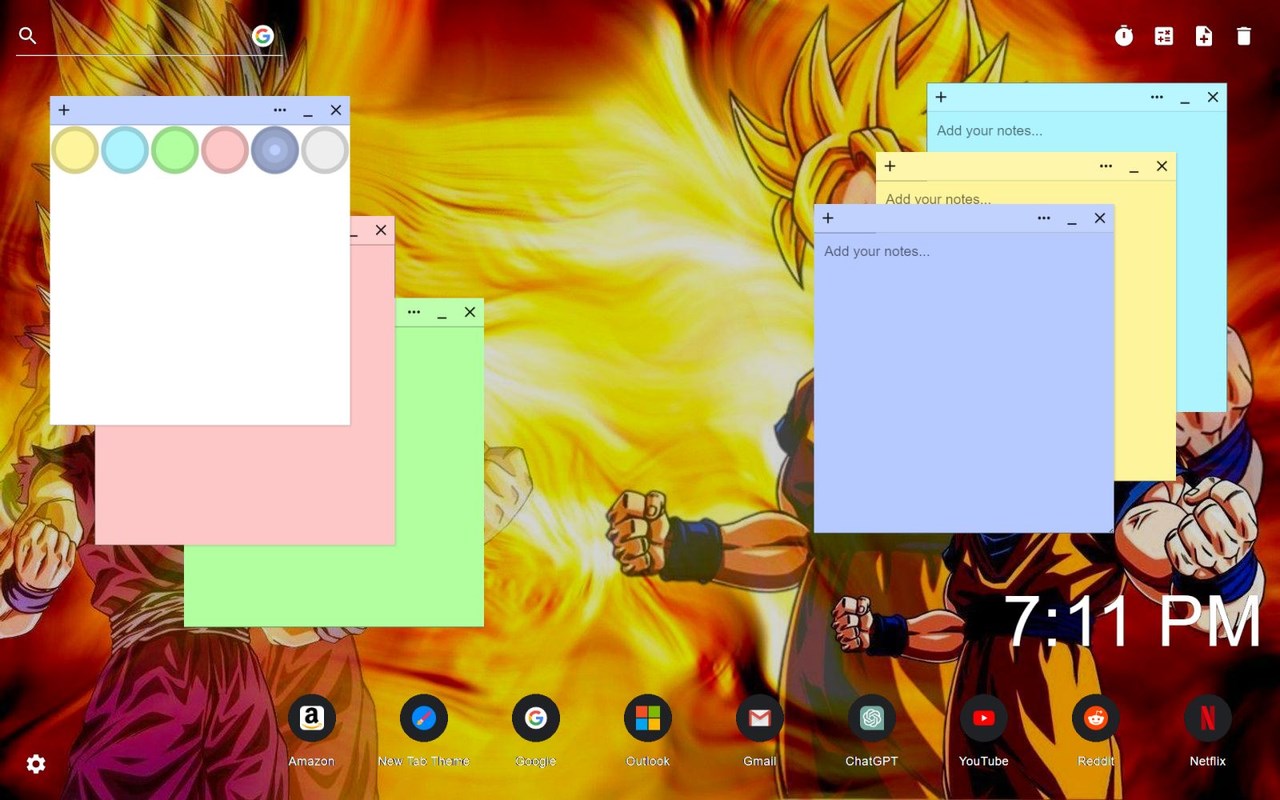The image size is (1280, 800).
Task: Open the ChatGPT shortcut
Action: (x=872, y=718)
